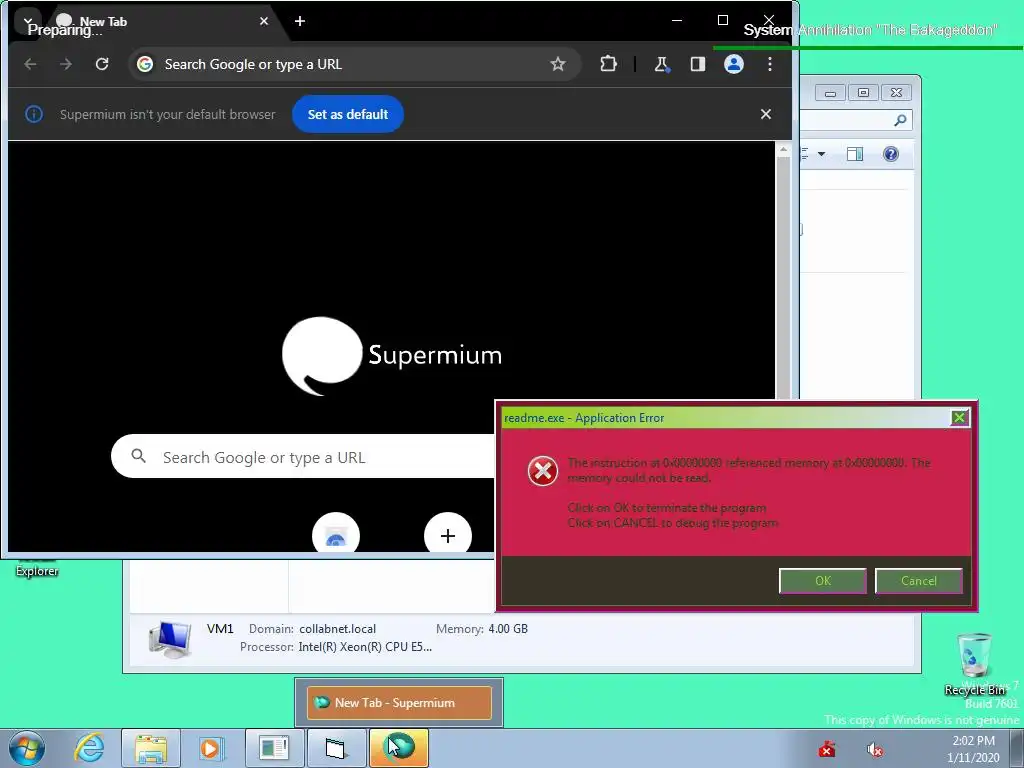Image resolution: width=1024 pixels, height=768 pixels.
Task: Toggle the browser side panel icon
Action: click(x=697, y=64)
